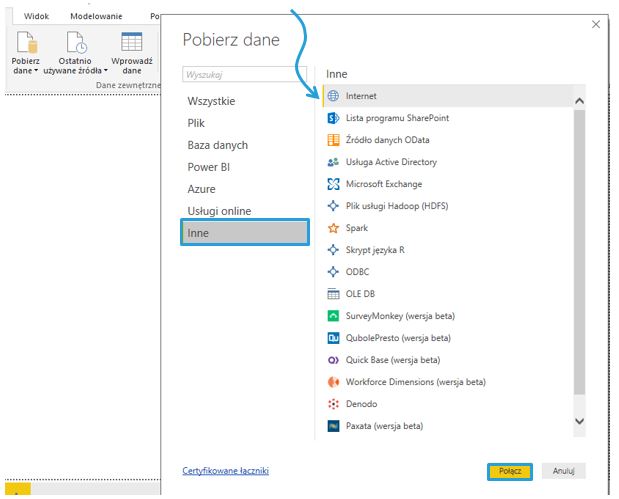Pick the Microsoft Exchange icon

click(x=334, y=184)
